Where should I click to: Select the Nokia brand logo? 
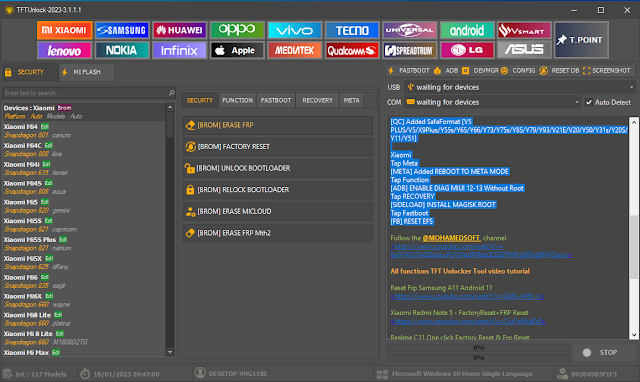pos(122,50)
